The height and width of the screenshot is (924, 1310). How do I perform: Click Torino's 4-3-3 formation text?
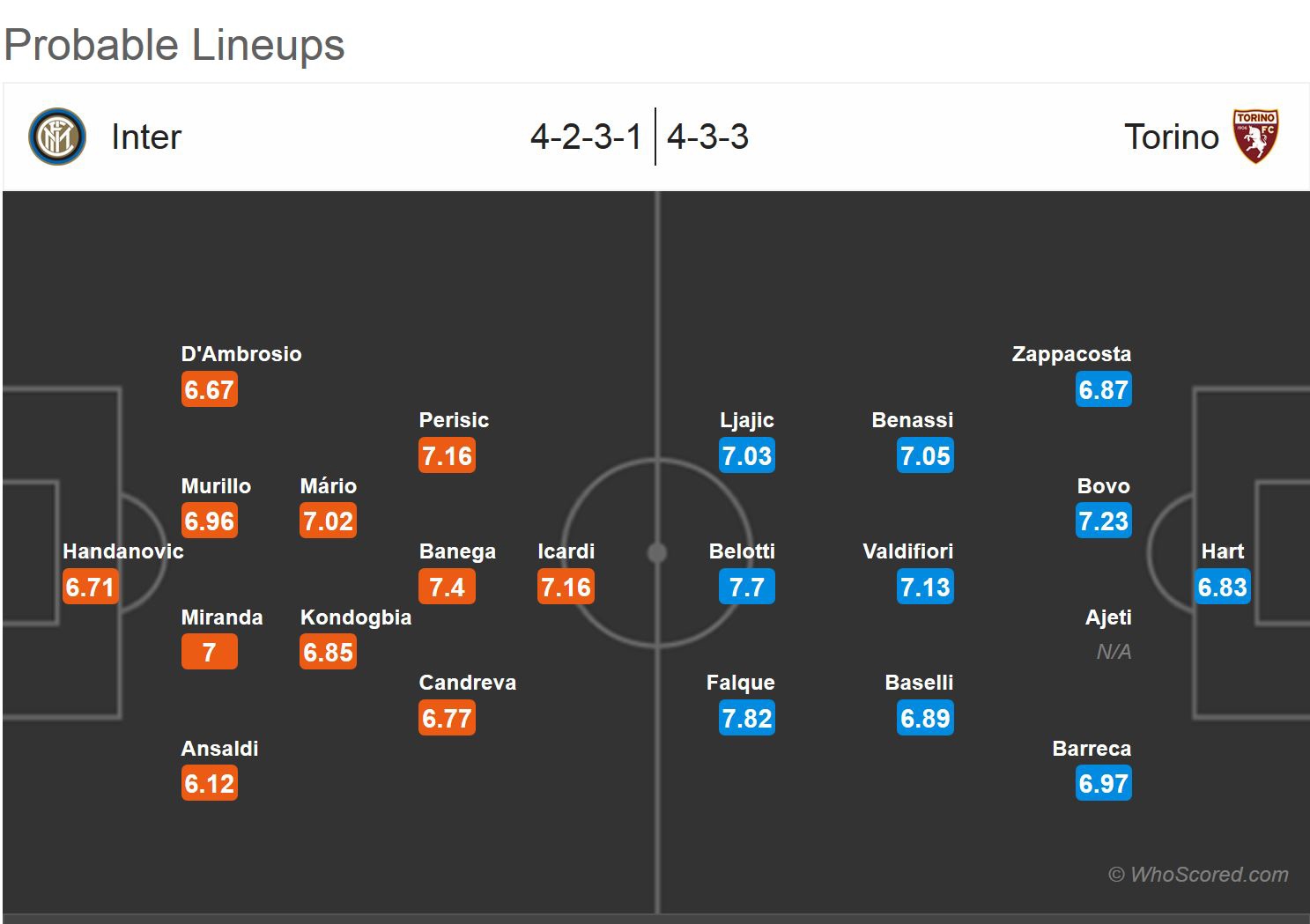point(707,137)
